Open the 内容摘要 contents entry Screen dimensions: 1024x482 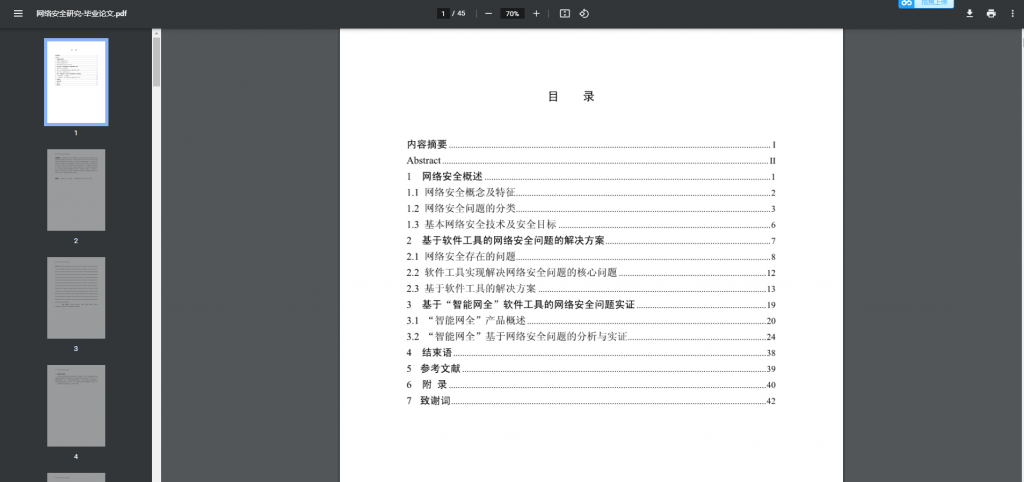[x=591, y=145]
